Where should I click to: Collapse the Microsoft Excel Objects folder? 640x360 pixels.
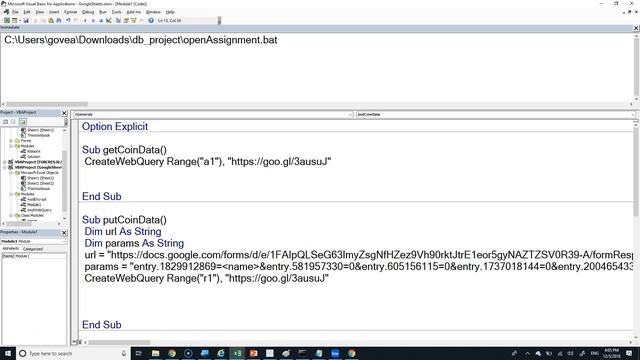click(x=11, y=173)
